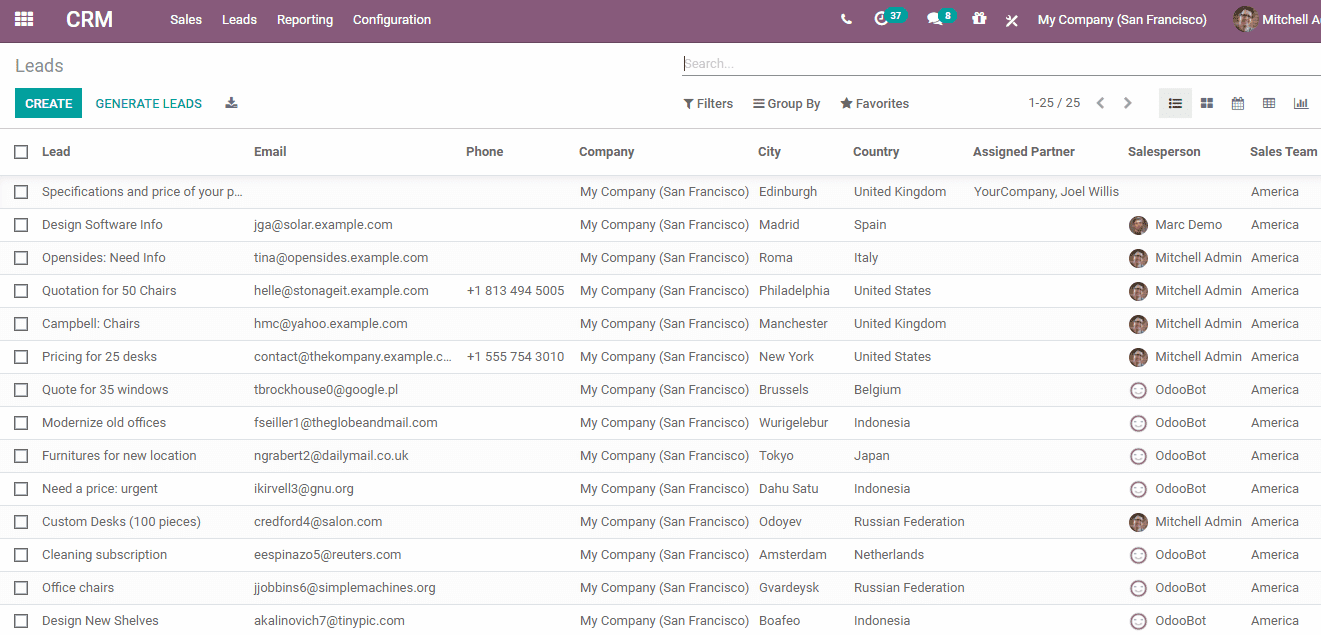Open the Reporting menu
This screenshot has width=1321, height=635.
point(305,19)
